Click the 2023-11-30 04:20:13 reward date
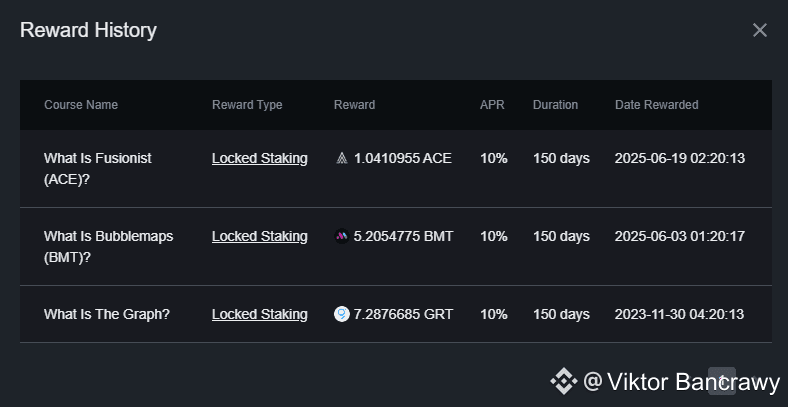The image size is (788, 407). [x=679, y=314]
